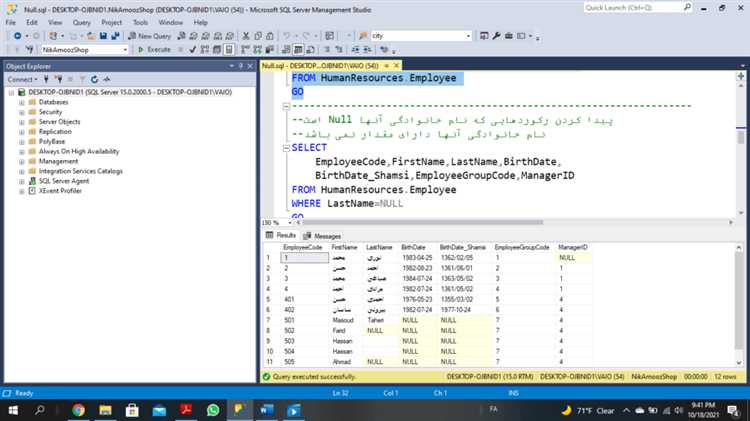Click the EmployeeGroupCode column header
Image resolution: width=750 pixels, height=421 pixels.
click(522, 247)
